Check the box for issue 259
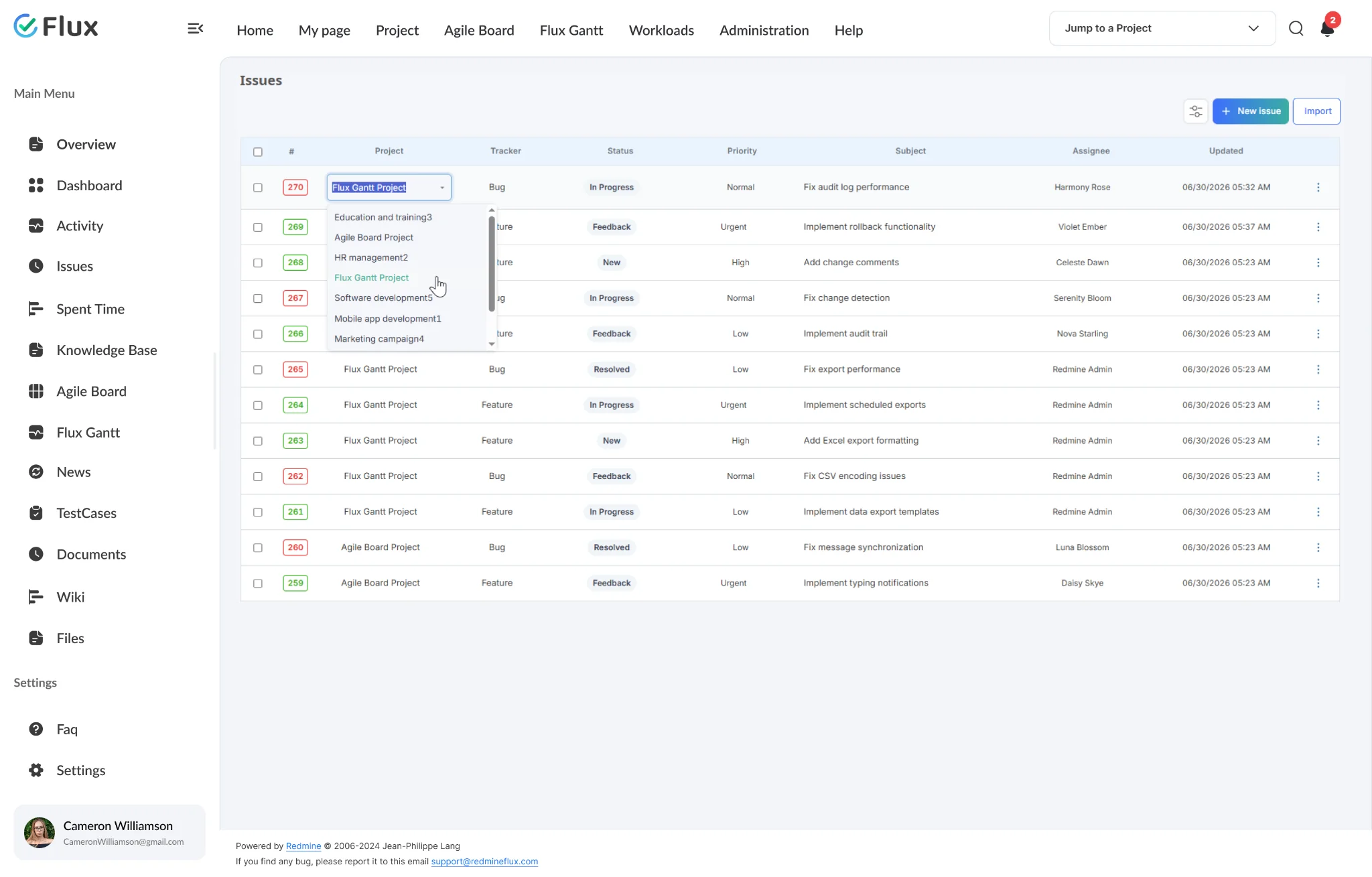1372x877 pixels. [x=258, y=584]
